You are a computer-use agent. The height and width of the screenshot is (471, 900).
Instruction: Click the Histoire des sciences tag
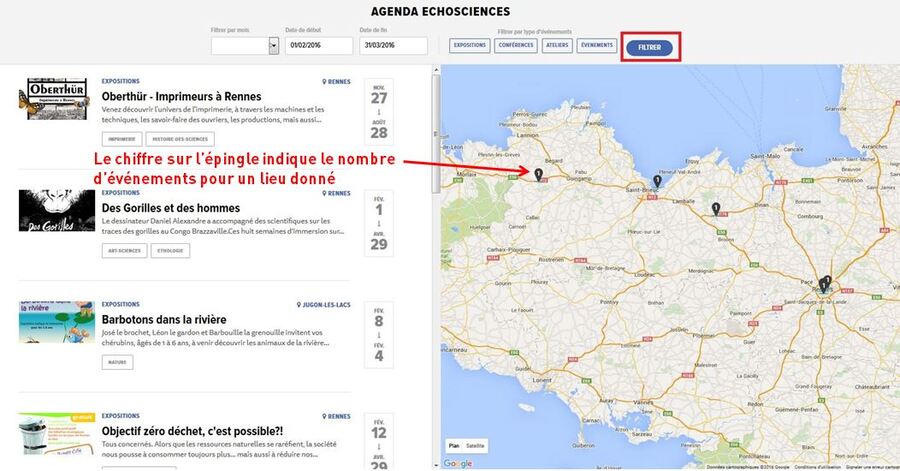pos(179,139)
